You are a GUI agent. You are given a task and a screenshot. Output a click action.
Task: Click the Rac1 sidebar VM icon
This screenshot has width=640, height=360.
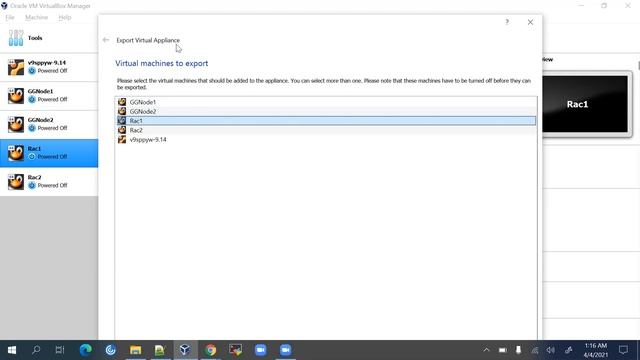[16, 153]
